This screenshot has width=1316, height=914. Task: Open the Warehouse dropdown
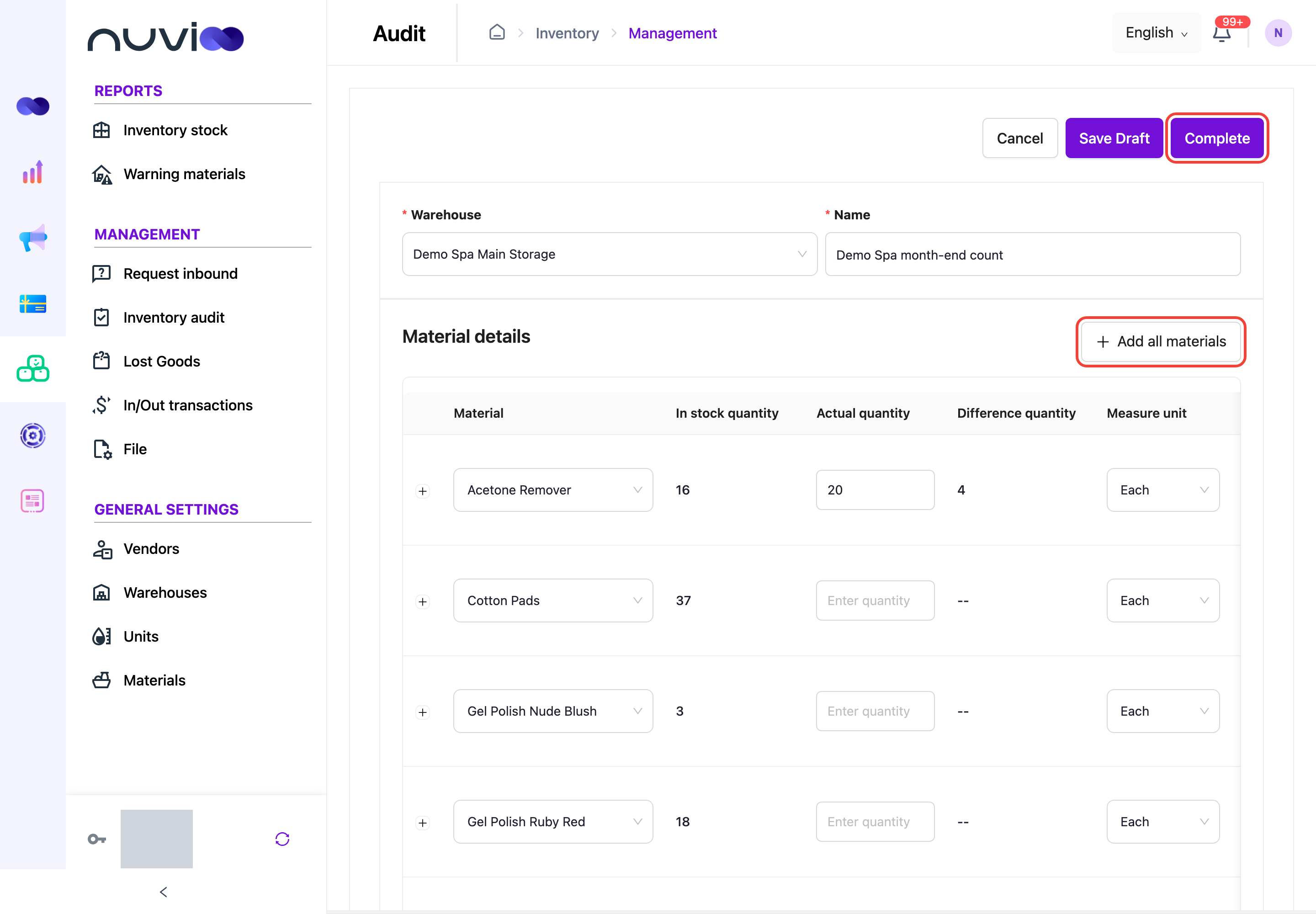click(609, 254)
